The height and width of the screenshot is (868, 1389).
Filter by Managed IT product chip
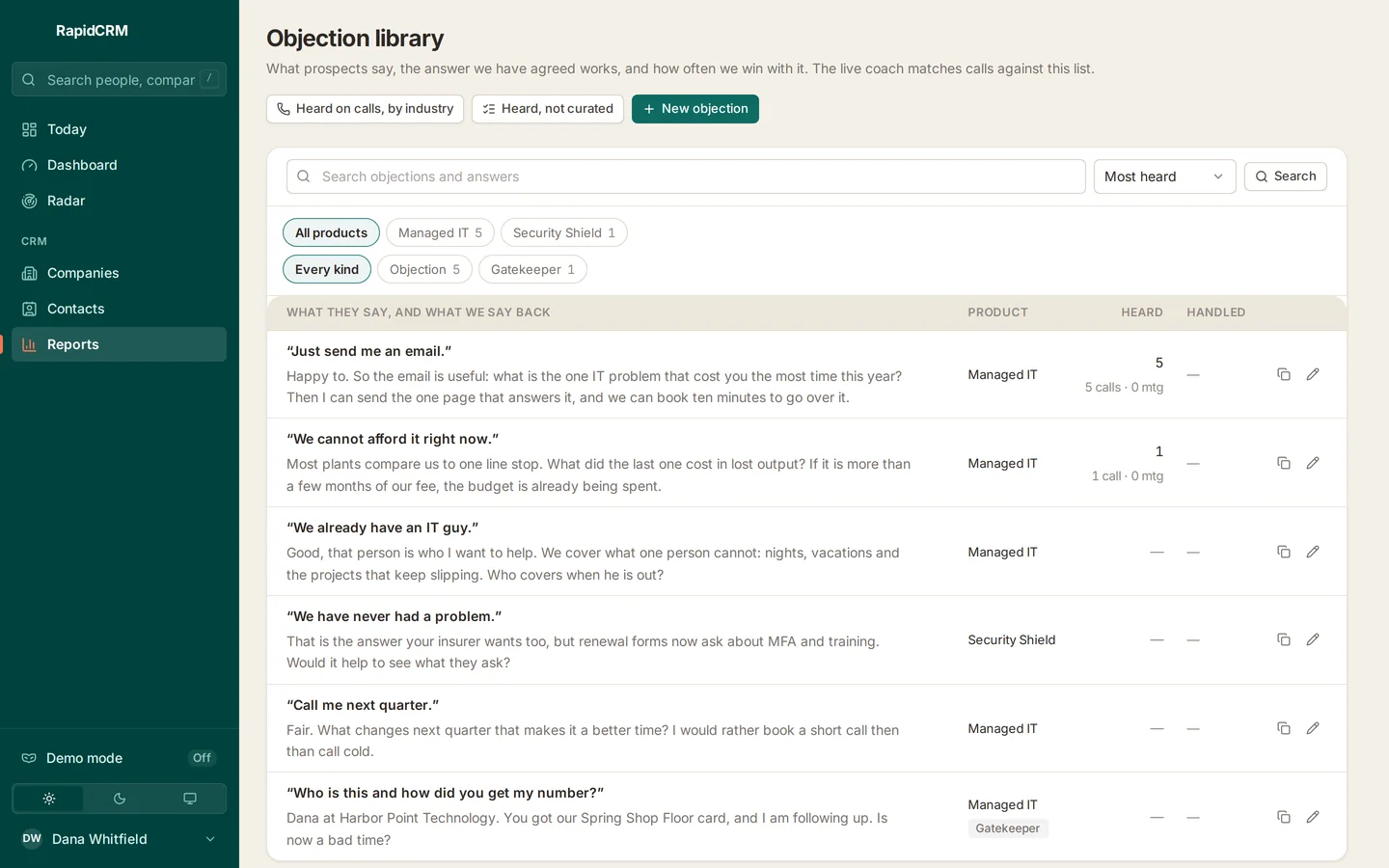[x=440, y=232]
